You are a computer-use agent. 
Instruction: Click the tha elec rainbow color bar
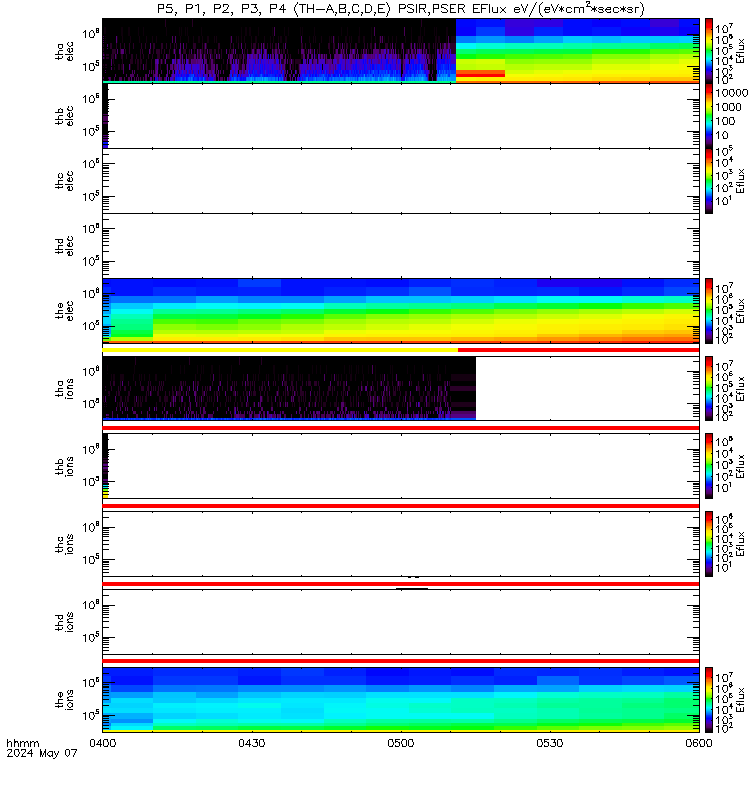point(709,51)
